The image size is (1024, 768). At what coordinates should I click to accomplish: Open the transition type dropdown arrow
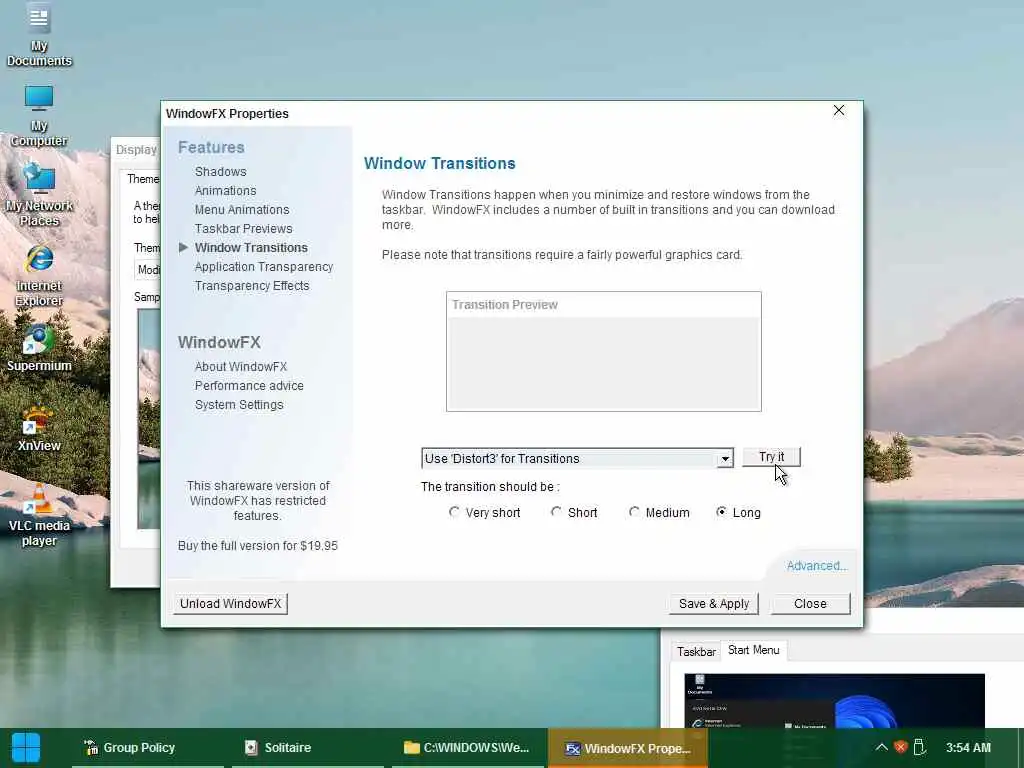point(725,459)
